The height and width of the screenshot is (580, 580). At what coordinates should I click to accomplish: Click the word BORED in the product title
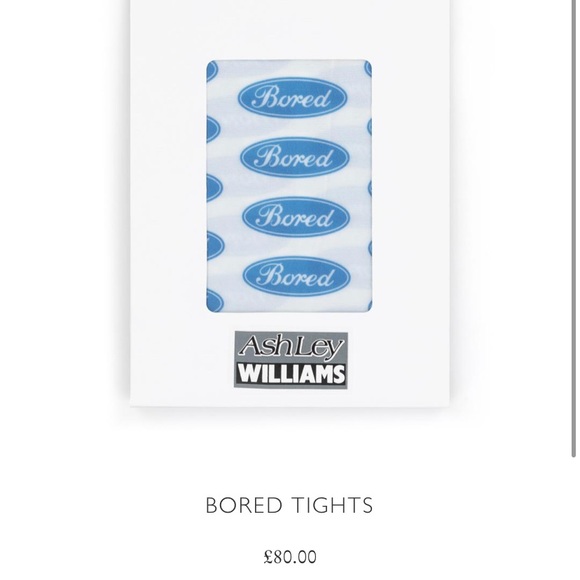pyautogui.click(x=244, y=505)
